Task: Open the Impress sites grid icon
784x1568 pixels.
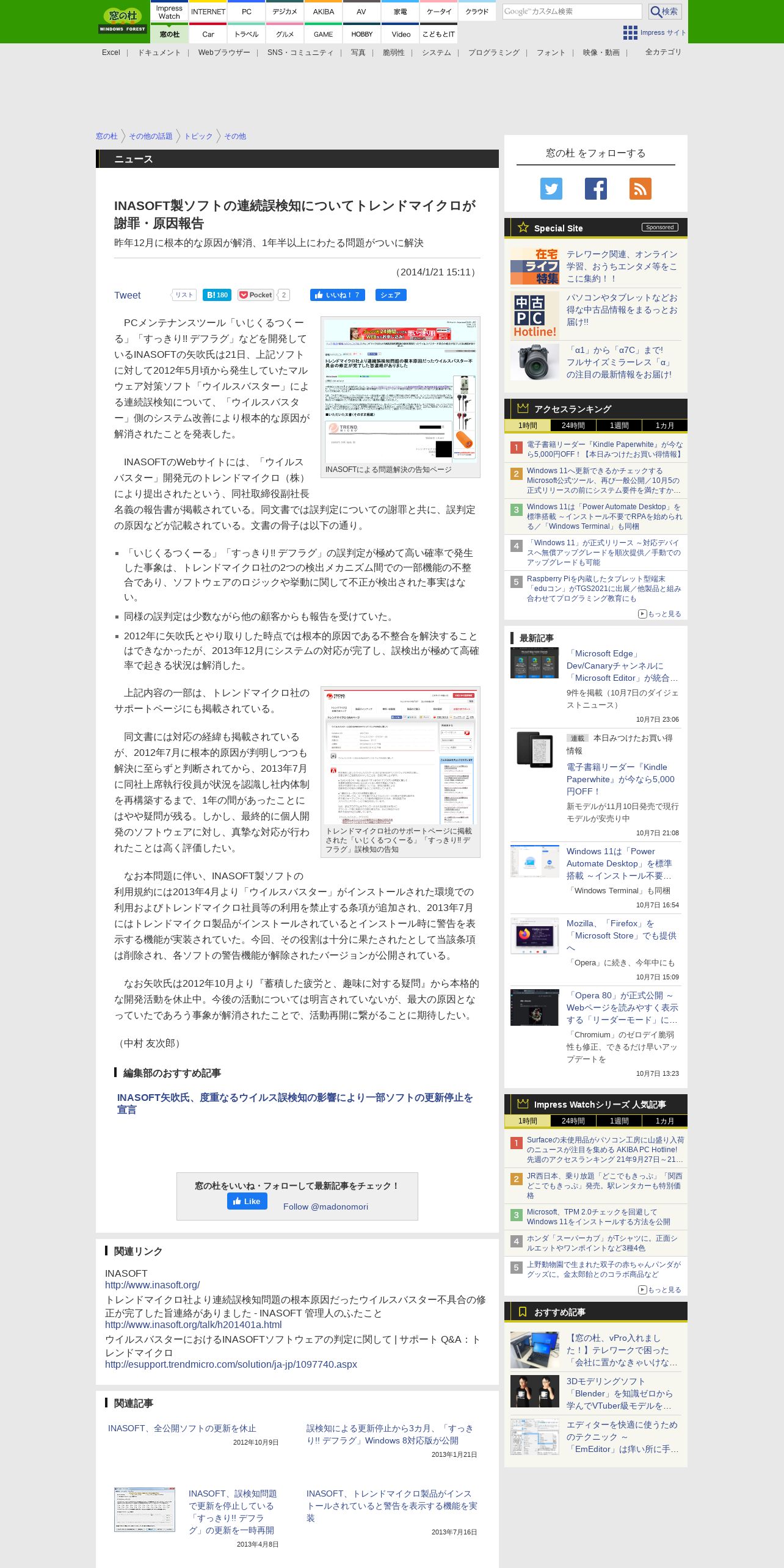Action: 630,32
